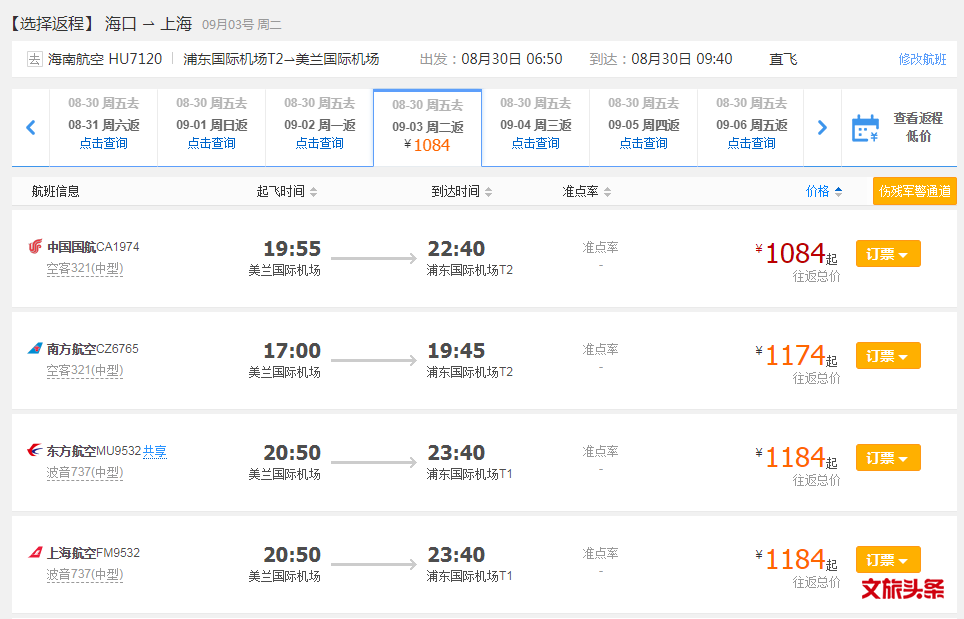Viewport: 964px width, 619px height.
Task: Click 南方航空CZ6765 flight name
Action: [93, 349]
